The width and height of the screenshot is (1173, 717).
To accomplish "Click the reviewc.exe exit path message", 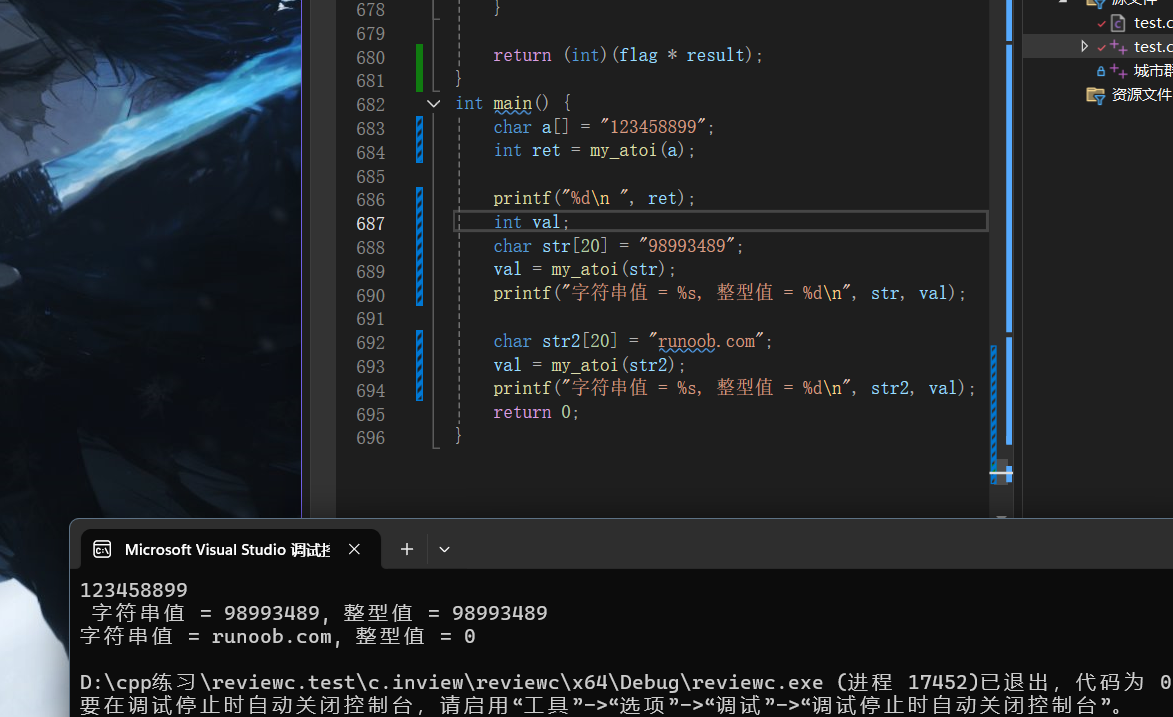I will pyautogui.click(x=625, y=683).
